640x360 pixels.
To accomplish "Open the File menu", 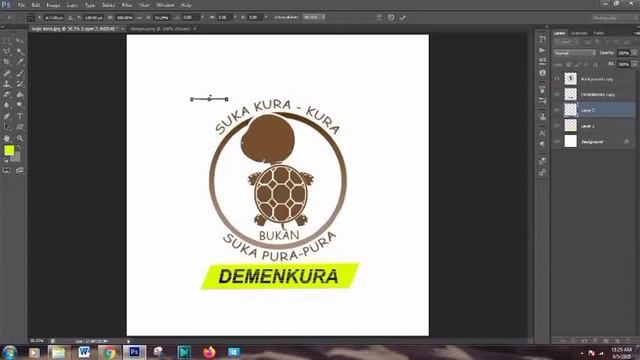I will tap(21, 5).
